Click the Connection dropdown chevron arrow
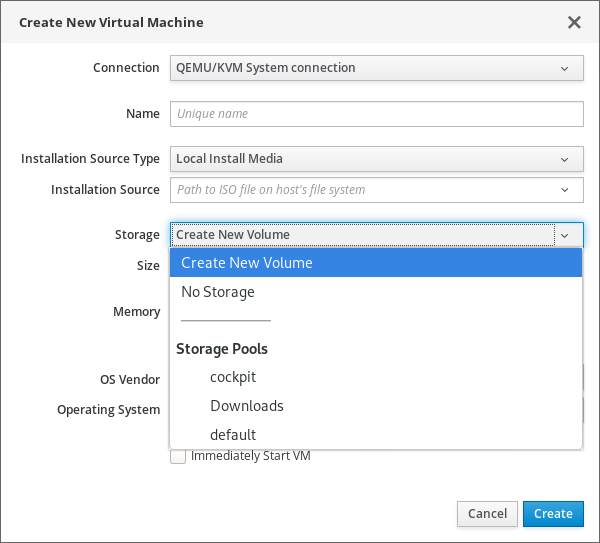The height and width of the screenshot is (543, 600). [564, 68]
